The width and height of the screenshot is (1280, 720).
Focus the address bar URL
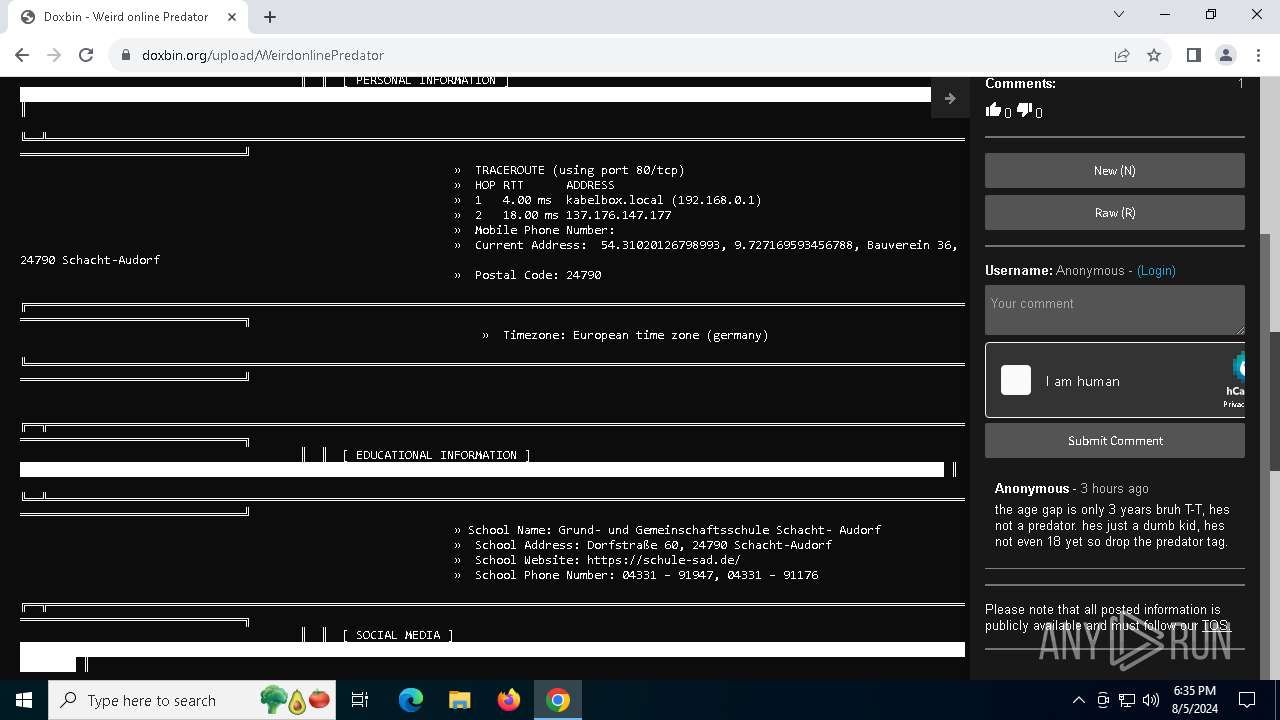pyautogui.click(x=263, y=55)
